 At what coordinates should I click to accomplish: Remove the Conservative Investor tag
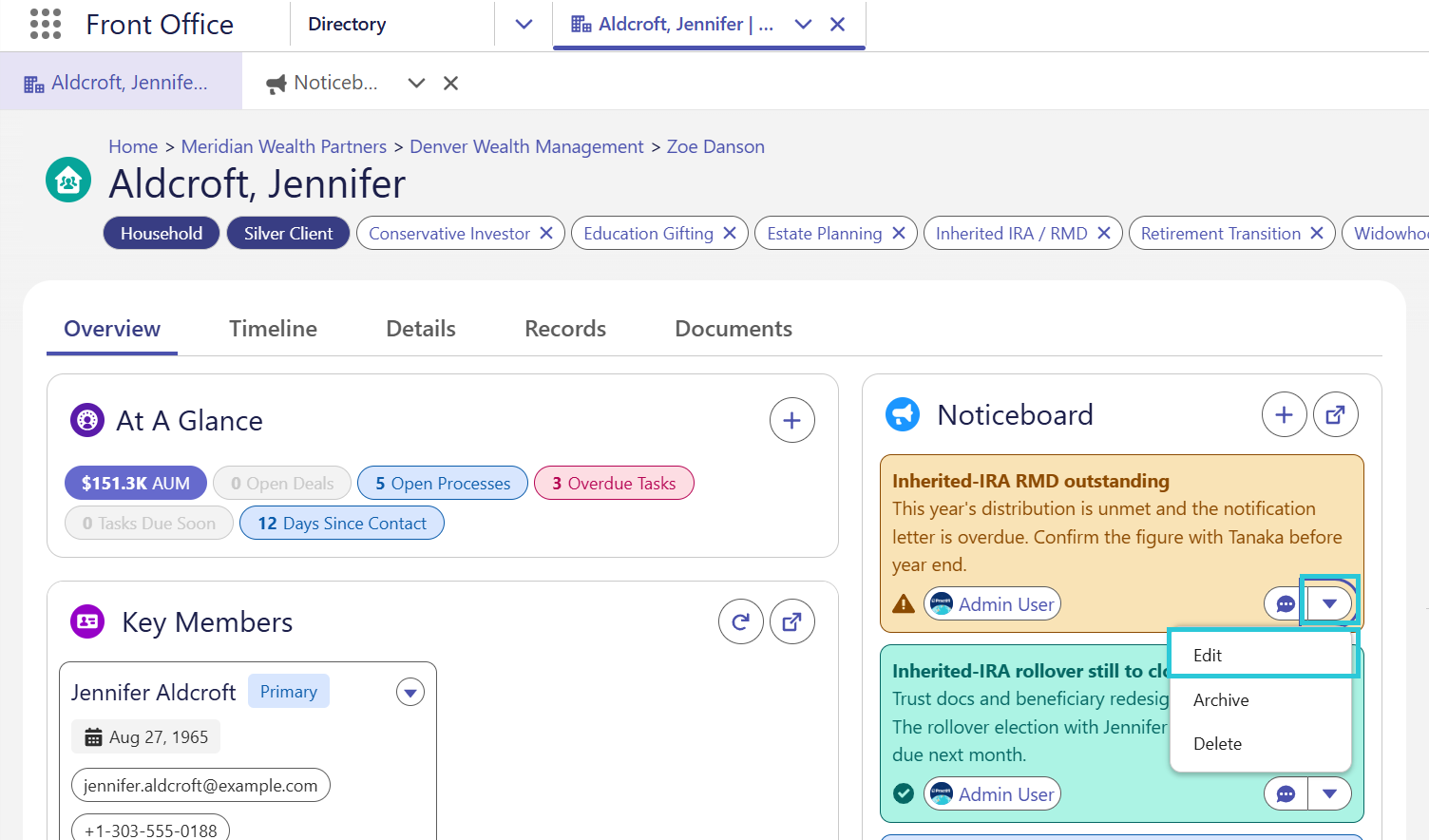tap(546, 233)
